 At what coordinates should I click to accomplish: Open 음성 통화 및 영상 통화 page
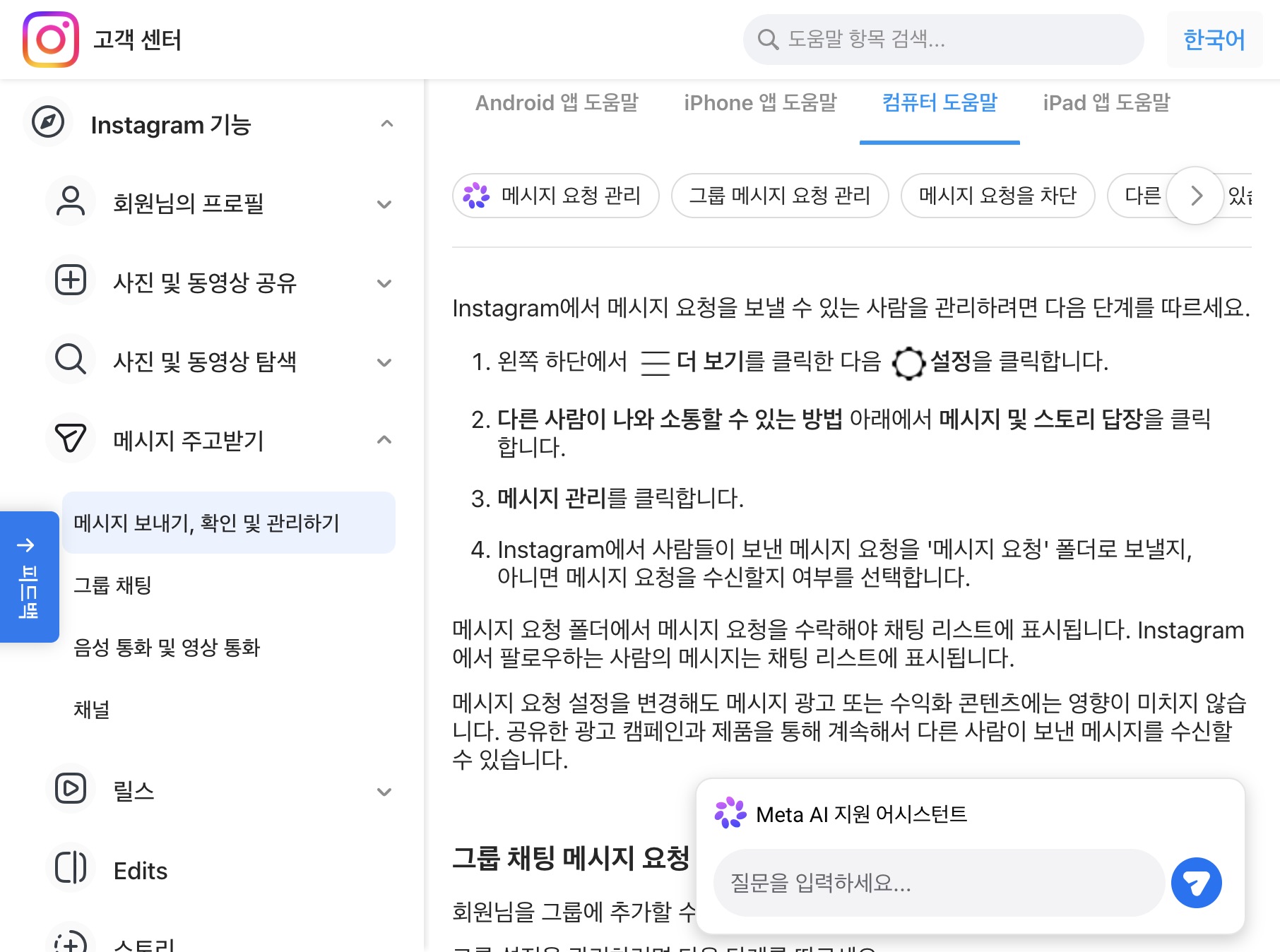point(167,647)
